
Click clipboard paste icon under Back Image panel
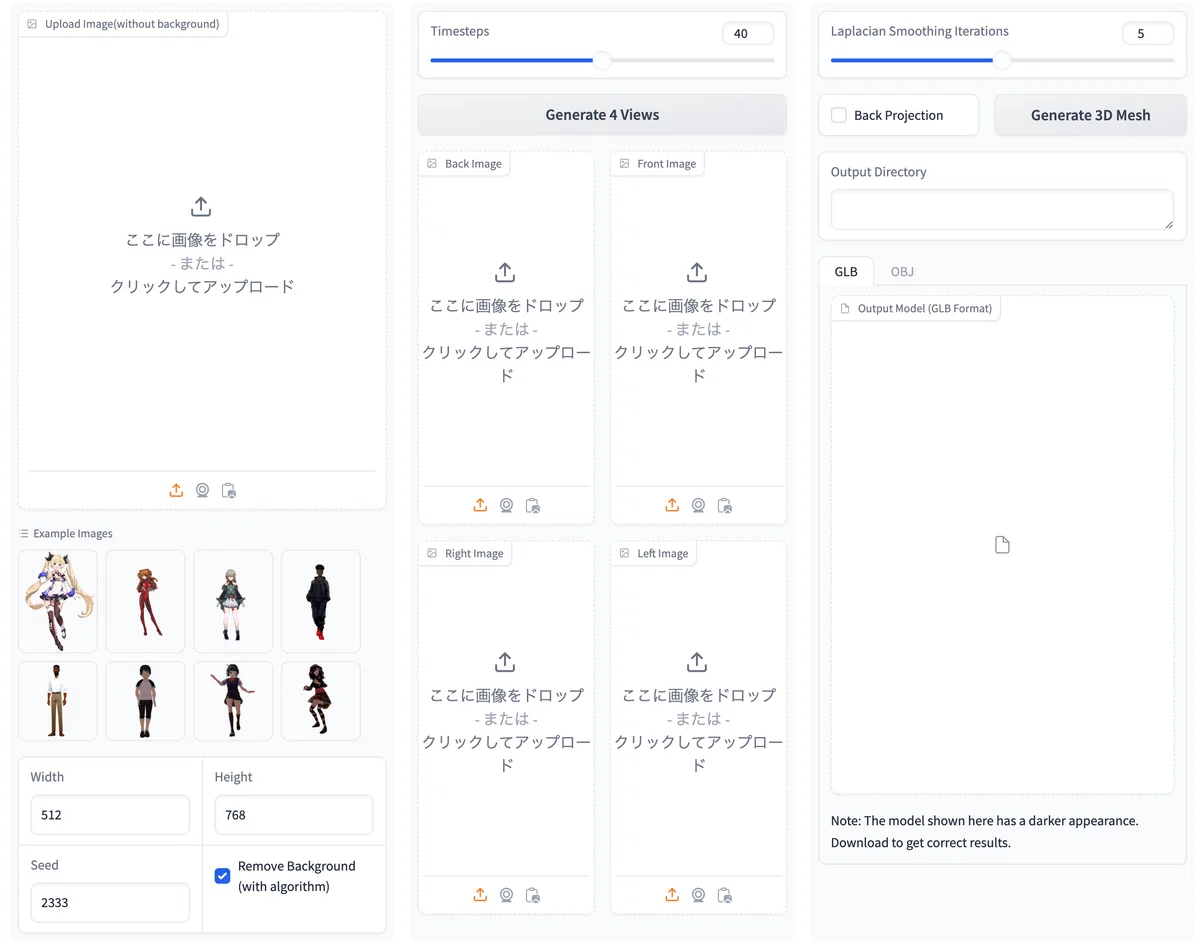(x=533, y=505)
